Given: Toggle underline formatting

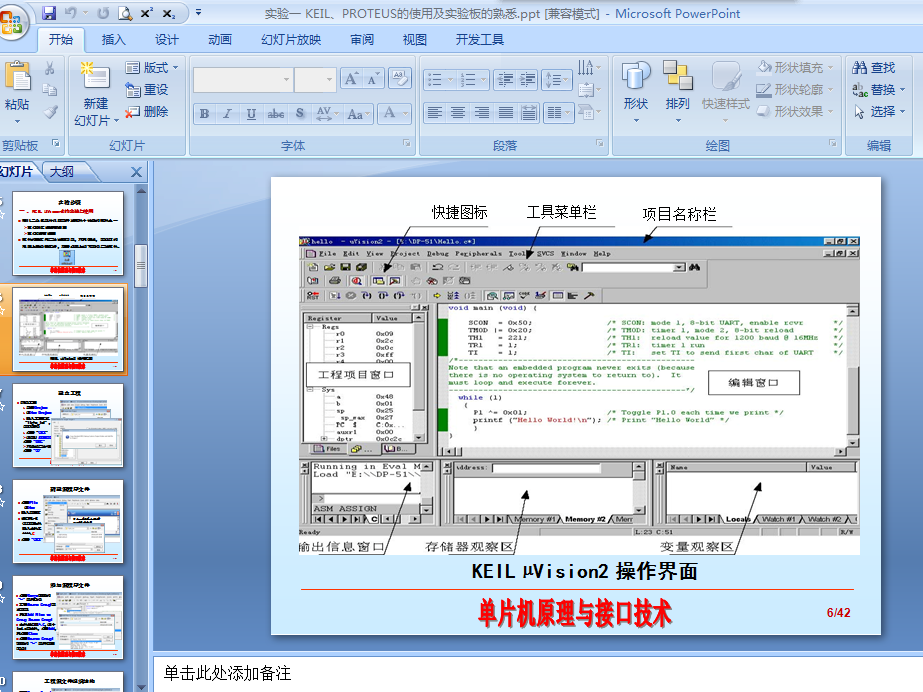Looking at the screenshot, I should click(251, 114).
